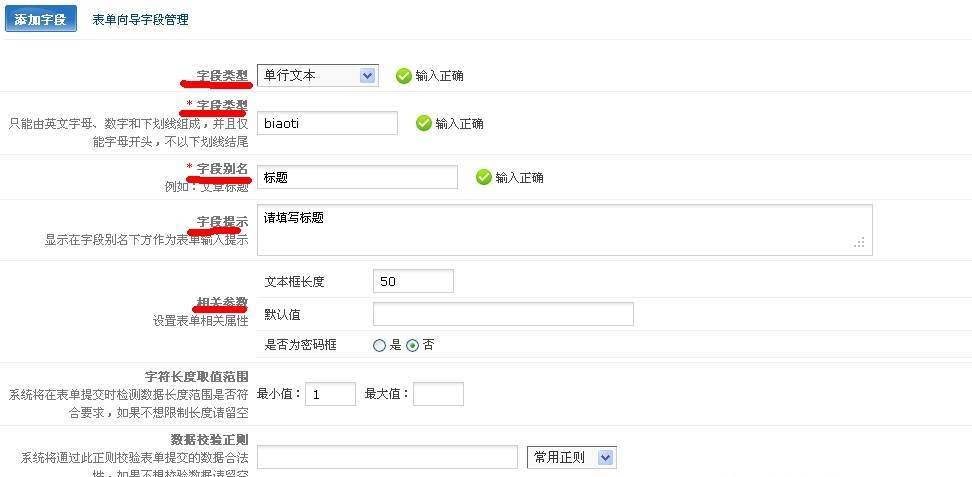
Task: Click arrow of 单行文本 combo box
Action: tap(367, 76)
